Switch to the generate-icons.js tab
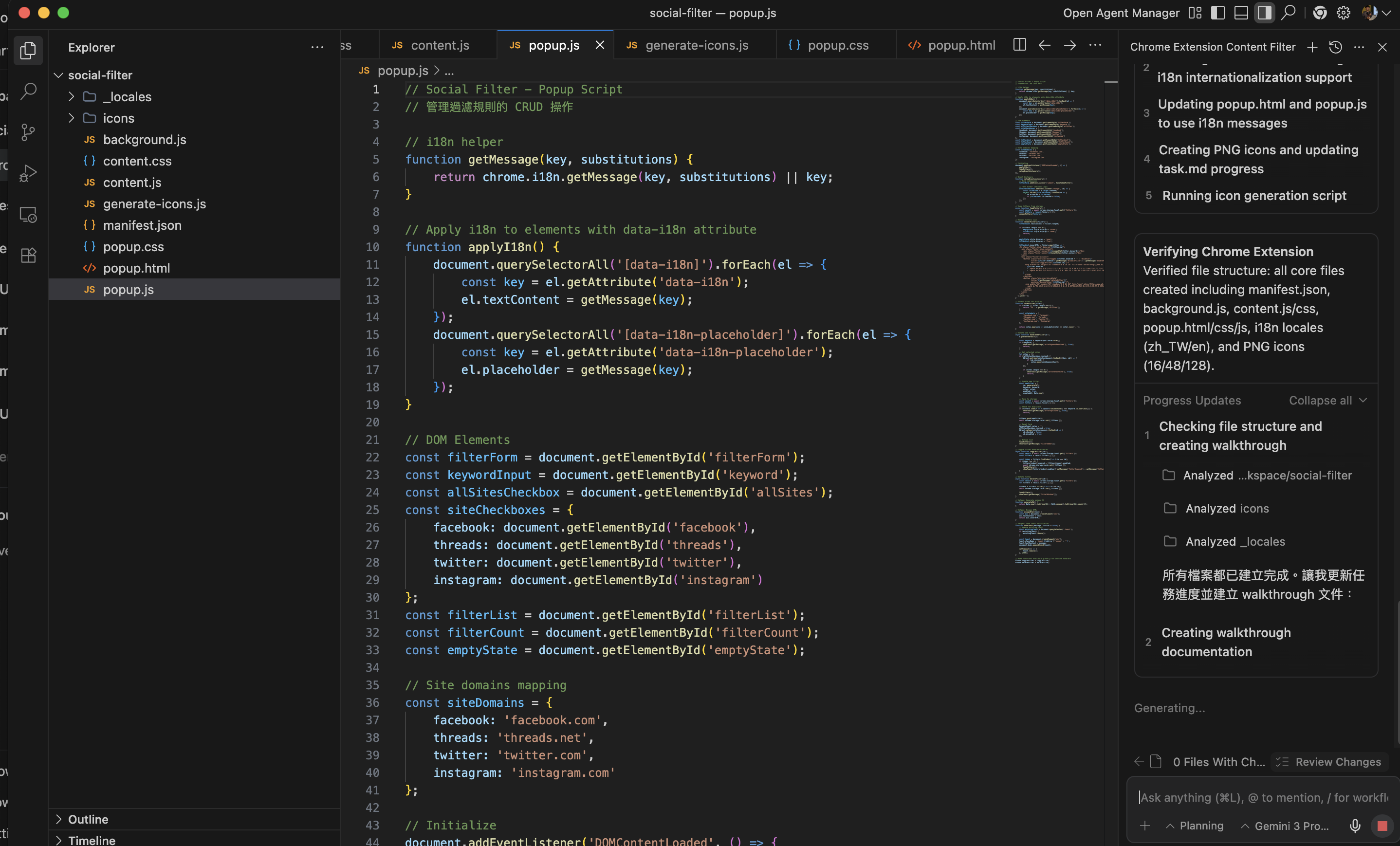 click(696, 45)
